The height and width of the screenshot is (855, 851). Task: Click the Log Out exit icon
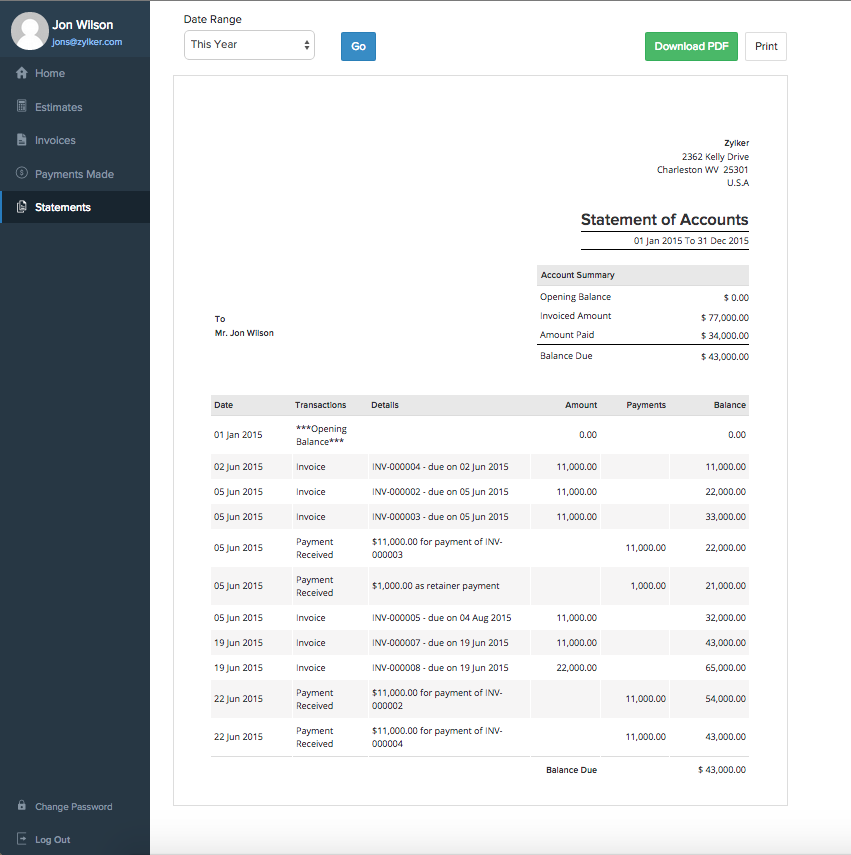click(22, 839)
